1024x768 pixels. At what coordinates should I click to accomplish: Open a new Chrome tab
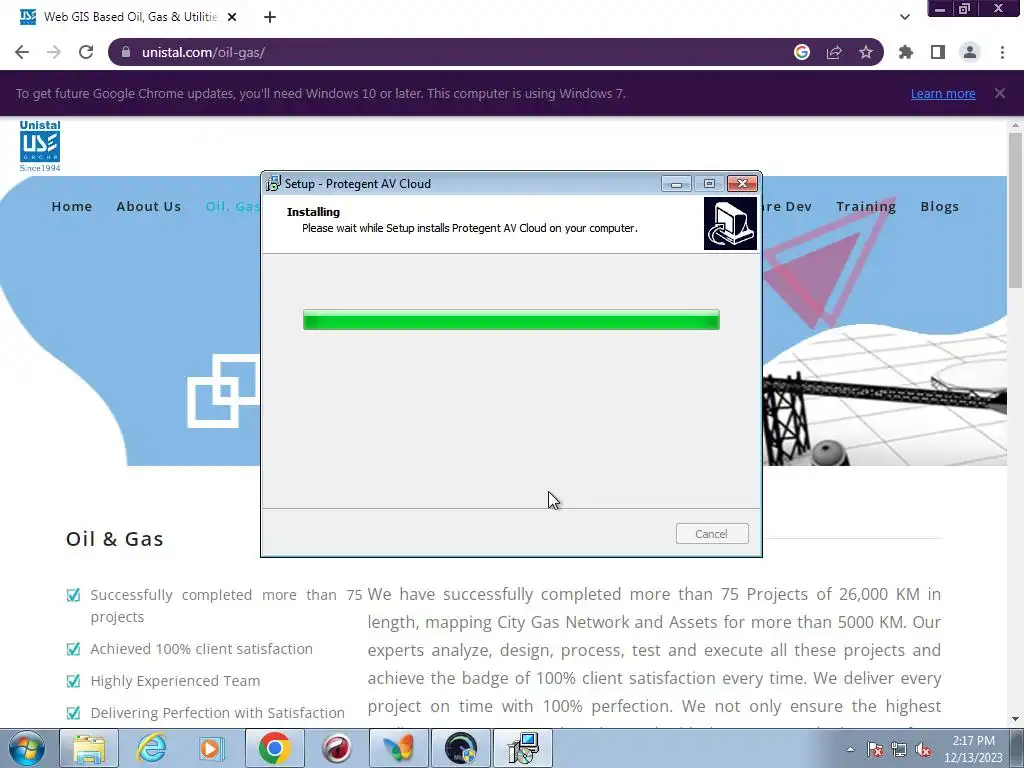(x=270, y=17)
